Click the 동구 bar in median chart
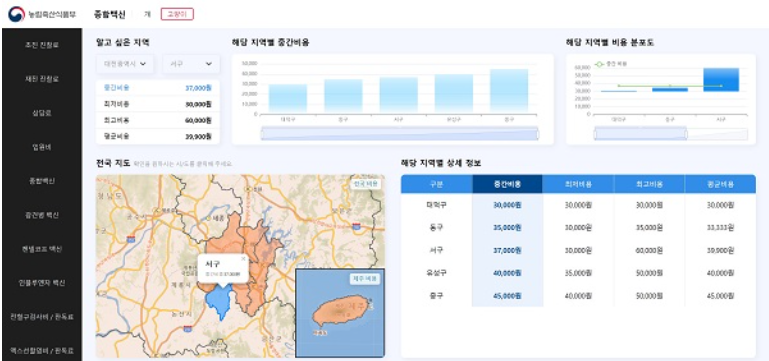Image resolution: width=769 pixels, height=361 pixels. (x=343, y=96)
